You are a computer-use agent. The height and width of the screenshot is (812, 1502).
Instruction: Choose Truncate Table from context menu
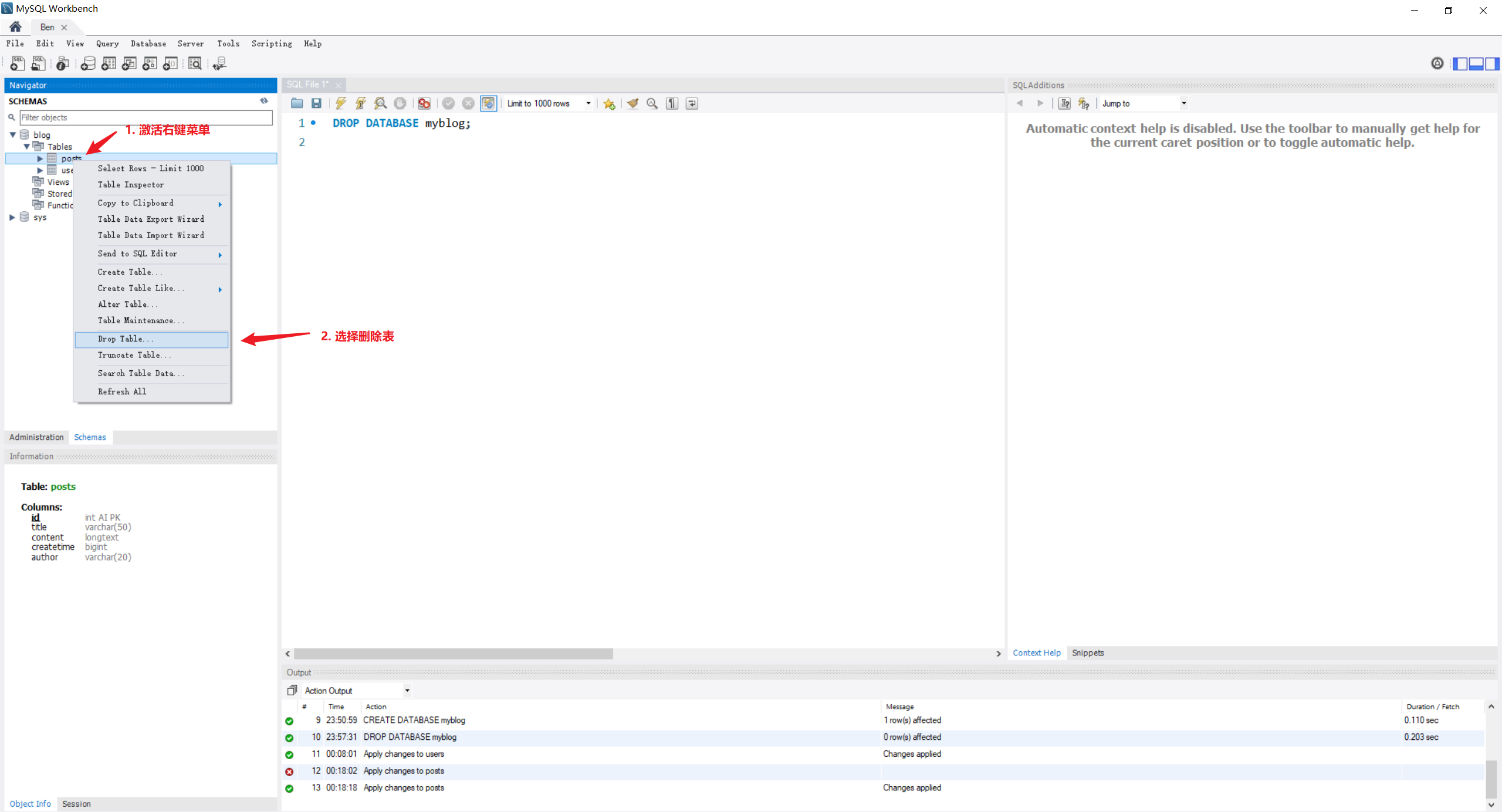click(151, 355)
